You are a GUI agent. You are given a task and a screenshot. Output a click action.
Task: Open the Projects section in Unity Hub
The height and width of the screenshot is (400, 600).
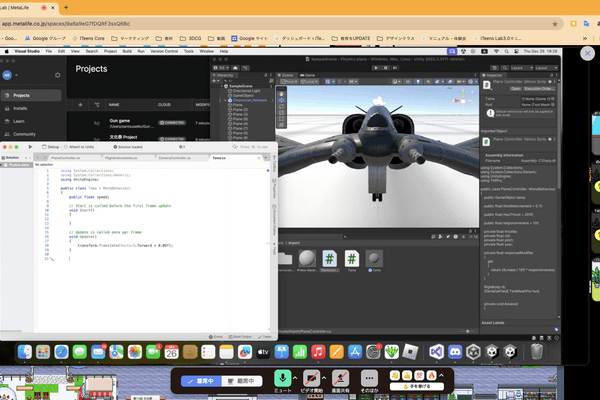[x=31, y=95]
